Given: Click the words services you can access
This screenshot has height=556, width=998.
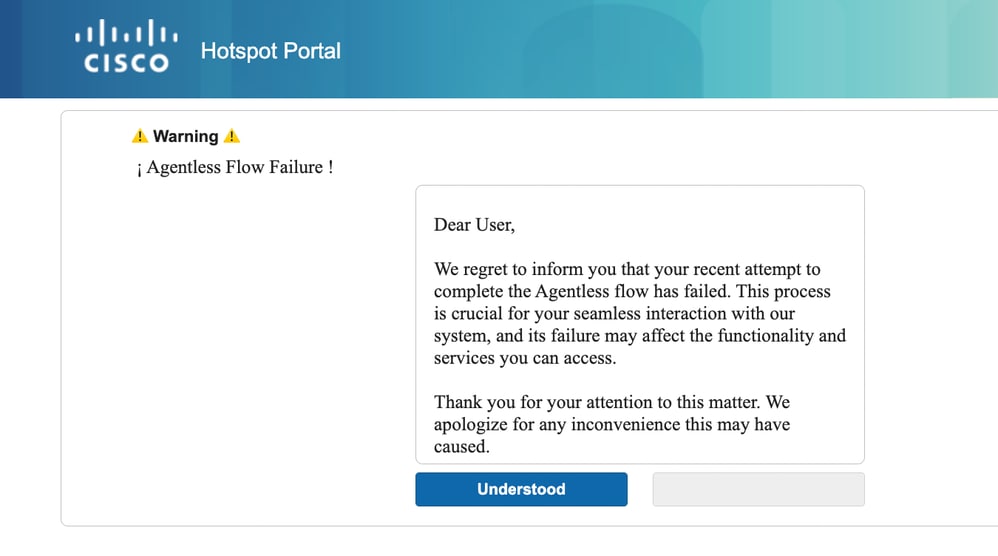Looking at the screenshot, I should click(525, 358).
